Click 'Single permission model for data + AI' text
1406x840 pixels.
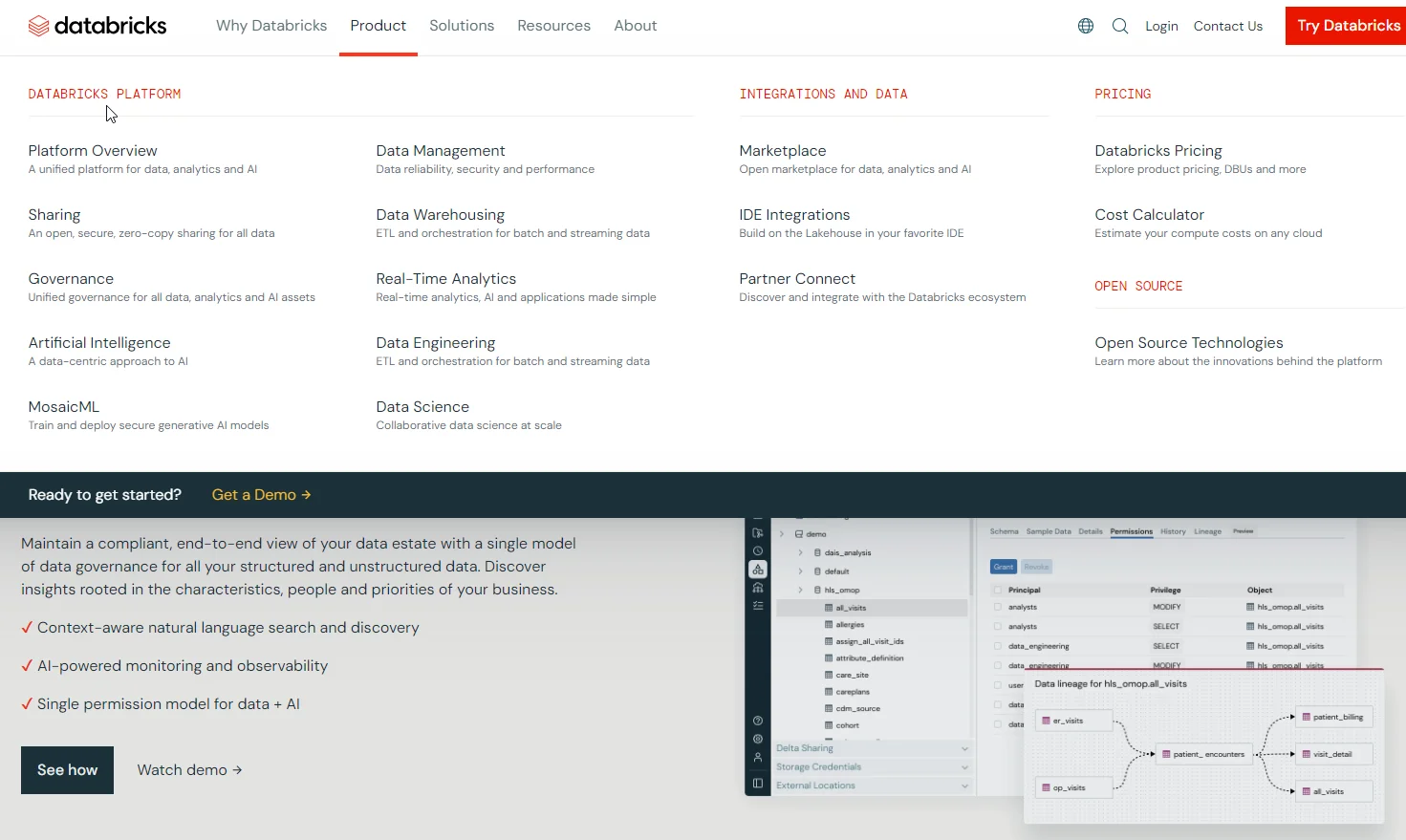168,704
